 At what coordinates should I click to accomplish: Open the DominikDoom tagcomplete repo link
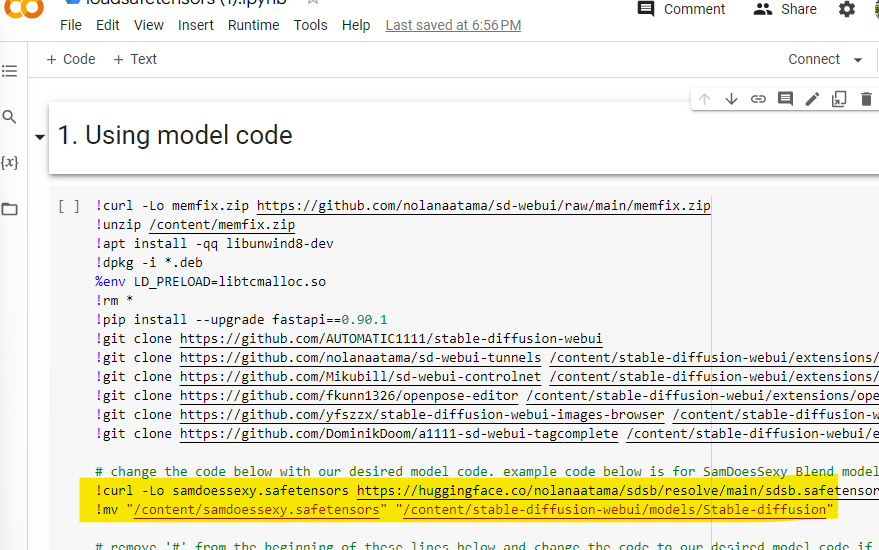coord(399,434)
